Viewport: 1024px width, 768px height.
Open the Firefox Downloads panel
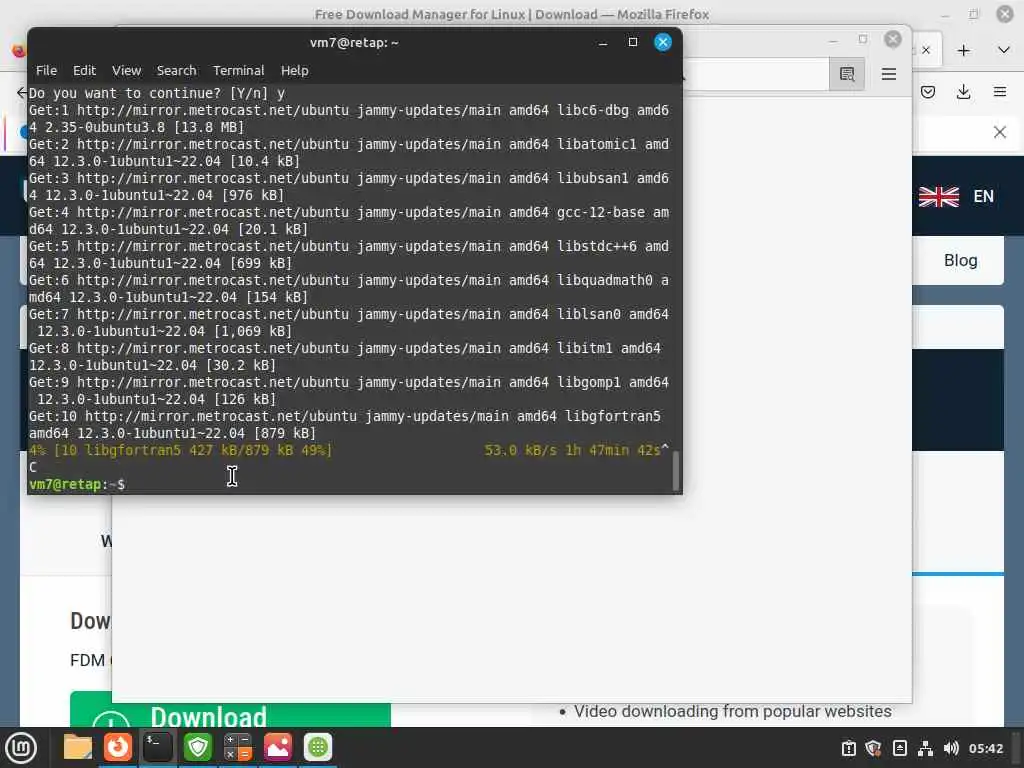(963, 92)
